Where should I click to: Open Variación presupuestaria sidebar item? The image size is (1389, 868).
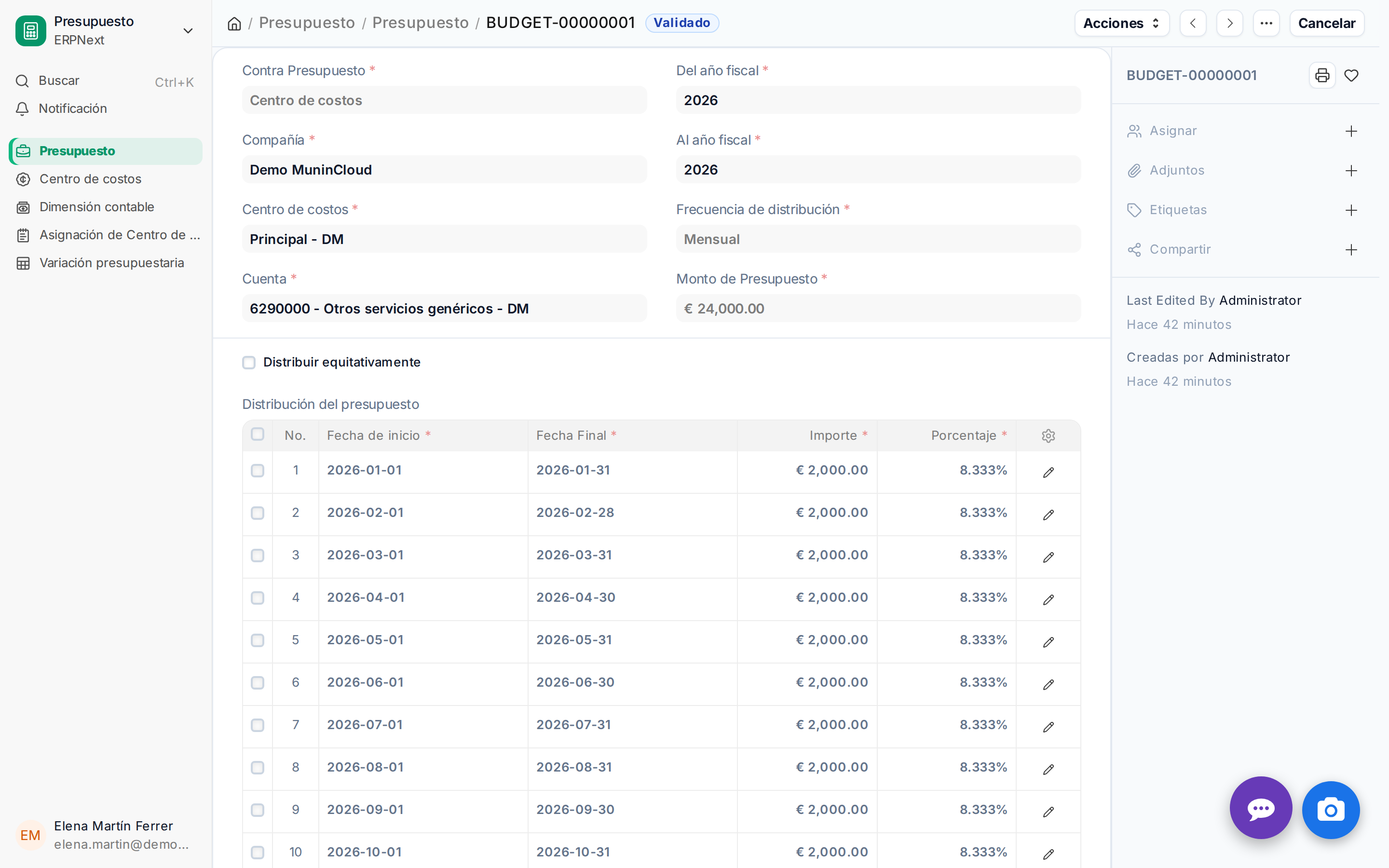point(106,263)
